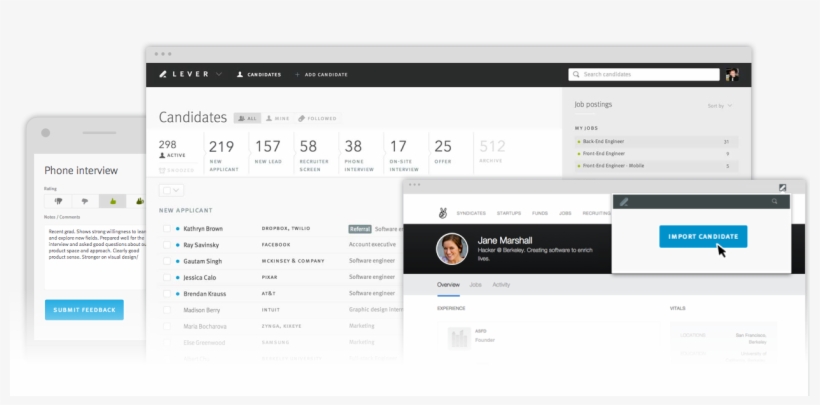Click the search magnifier in the import popup
This screenshot has width=820, height=405.
point(773,202)
